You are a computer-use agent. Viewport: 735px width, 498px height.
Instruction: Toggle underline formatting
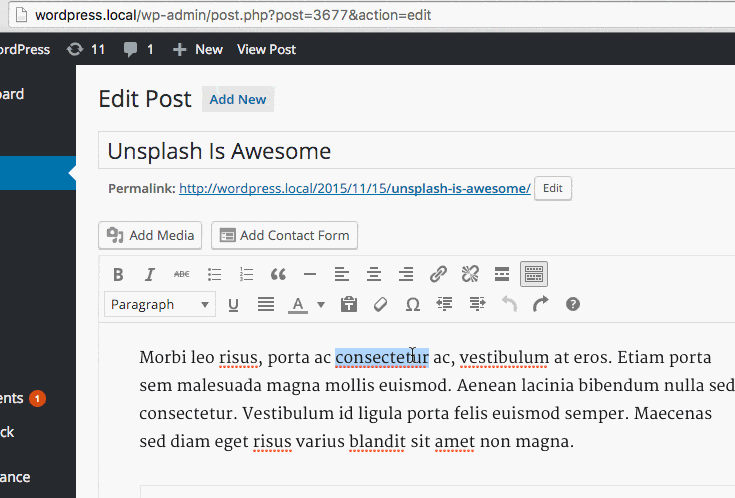(233, 304)
